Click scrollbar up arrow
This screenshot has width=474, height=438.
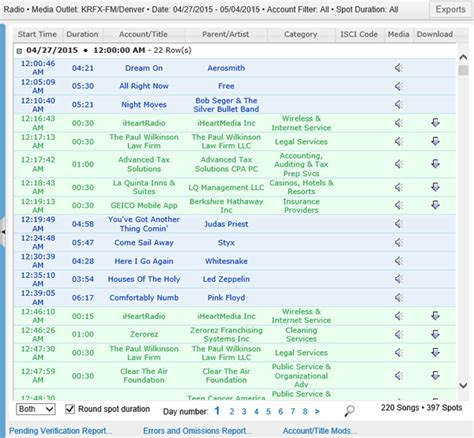[x=463, y=57]
